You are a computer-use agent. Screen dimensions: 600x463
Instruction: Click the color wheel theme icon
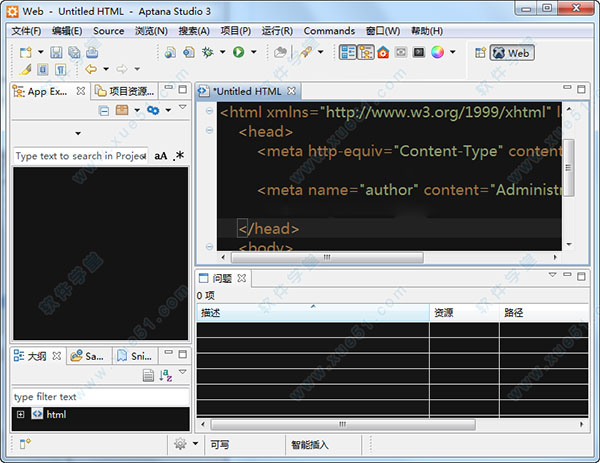pyautogui.click(x=437, y=52)
